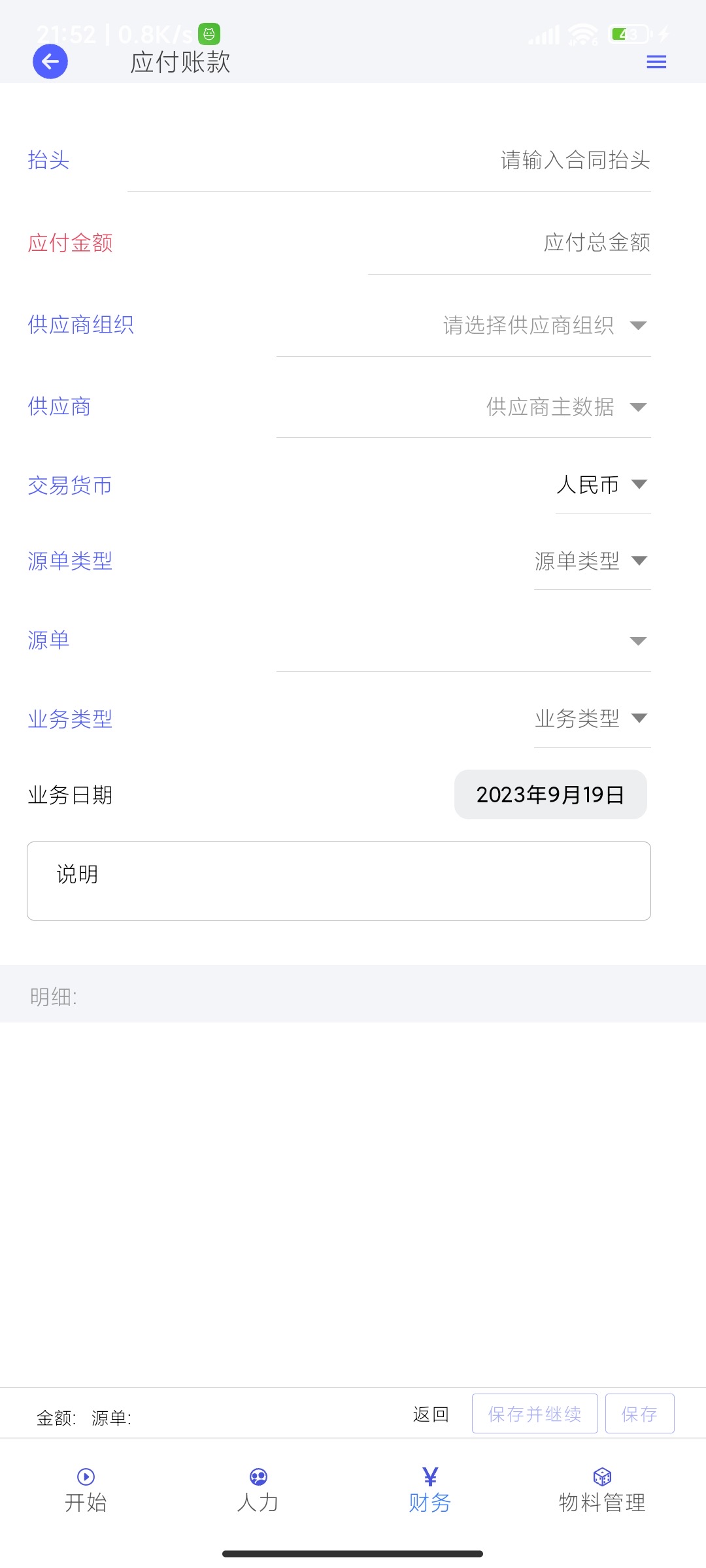The width and height of the screenshot is (706, 1568).
Task: Tap the cube icon above 物料管理
Action: pyautogui.click(x=602, y=1476)
